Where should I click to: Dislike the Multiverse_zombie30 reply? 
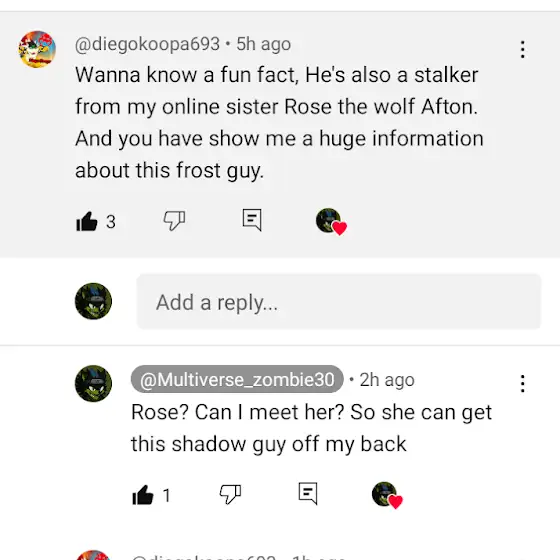pos(230,494)
